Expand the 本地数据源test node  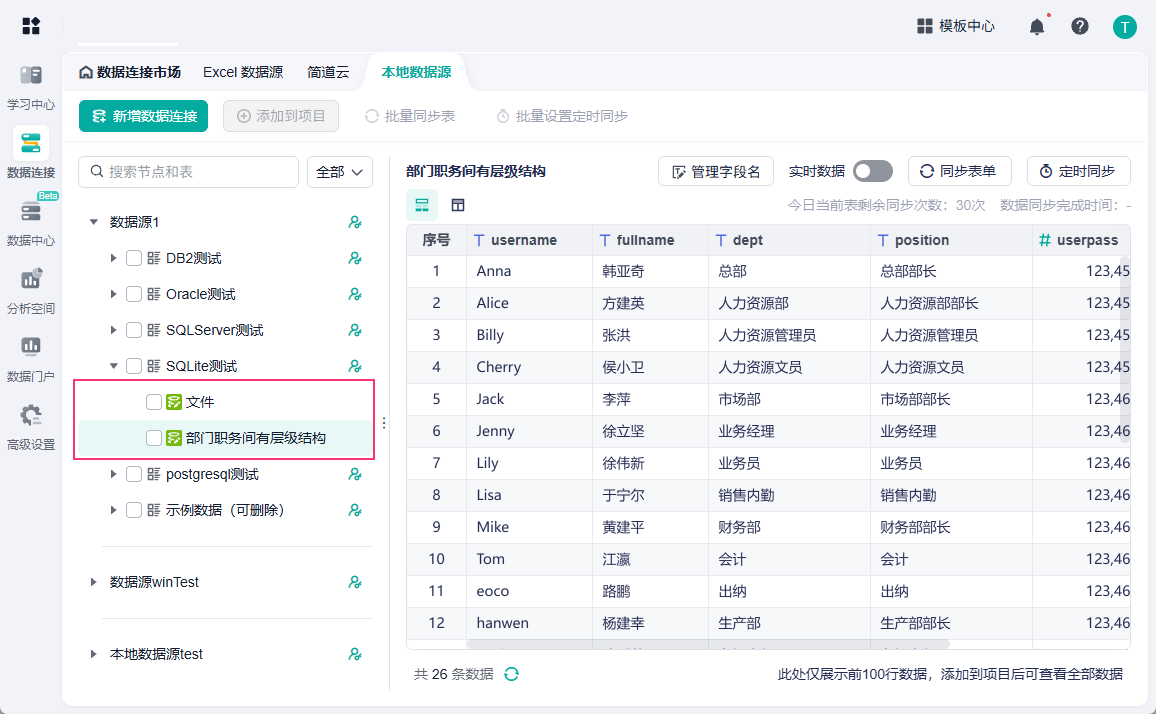(x=94, y=654)
